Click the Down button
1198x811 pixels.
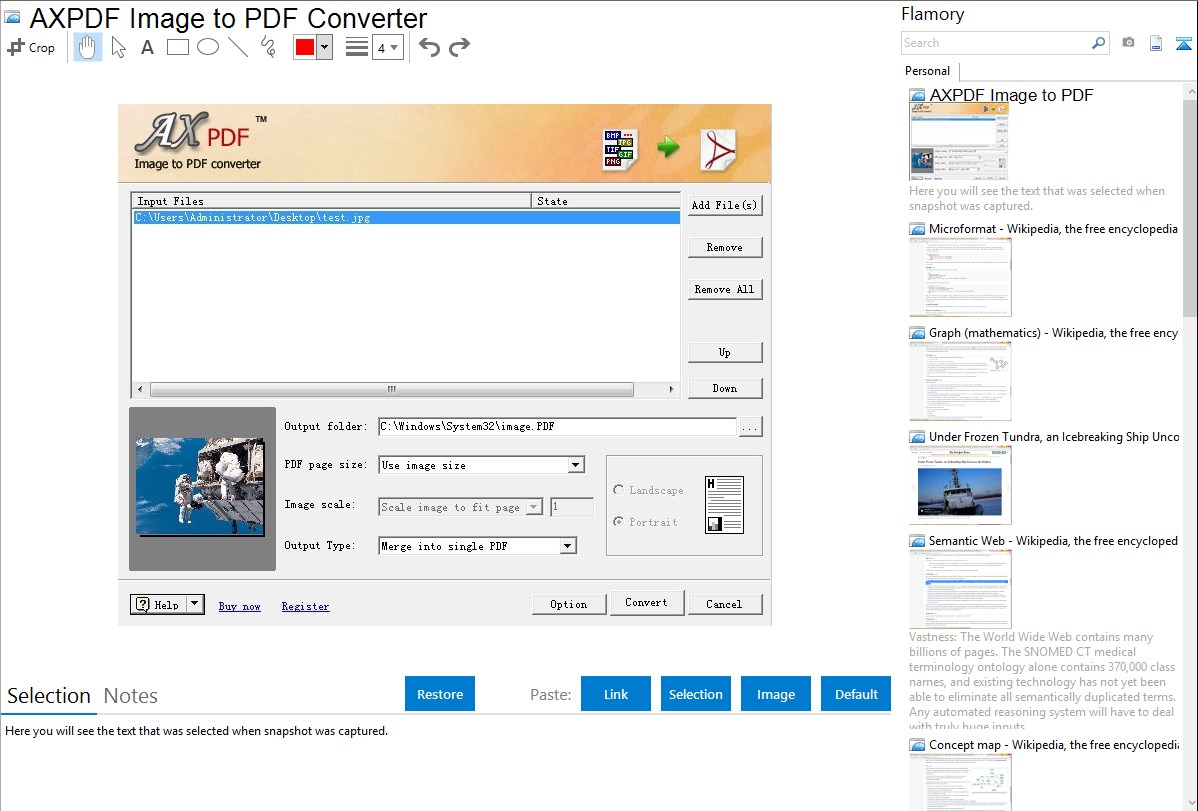(724, 388)
